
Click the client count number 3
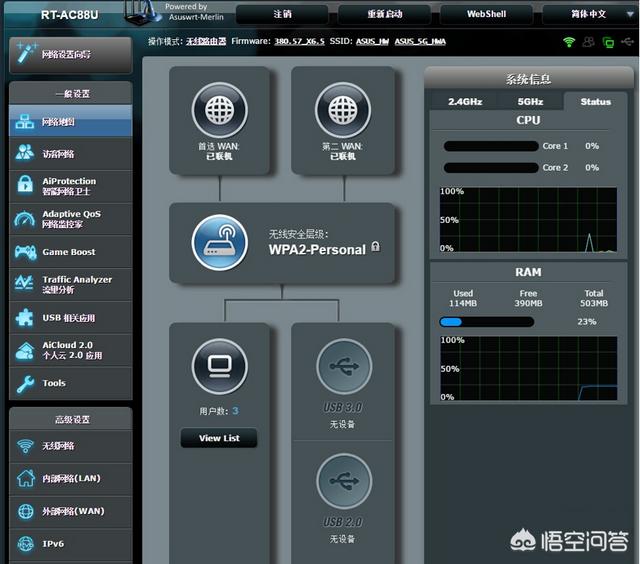(235, 411)
